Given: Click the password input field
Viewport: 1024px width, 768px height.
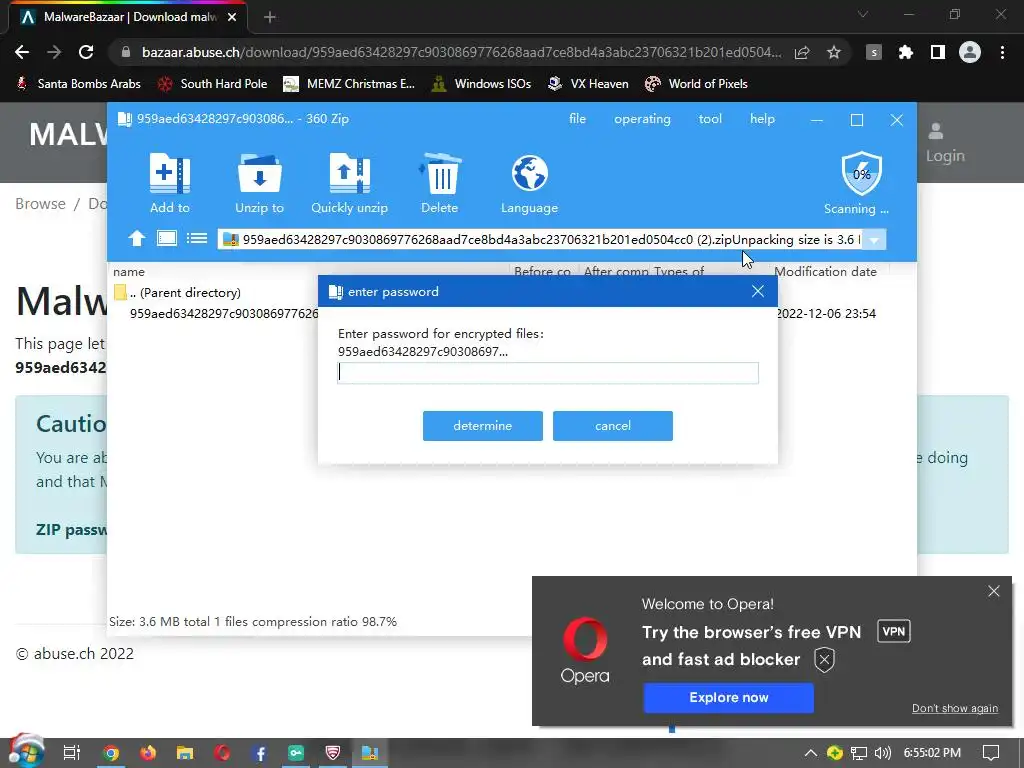Looking at the screenshot, I should point(548,373).
